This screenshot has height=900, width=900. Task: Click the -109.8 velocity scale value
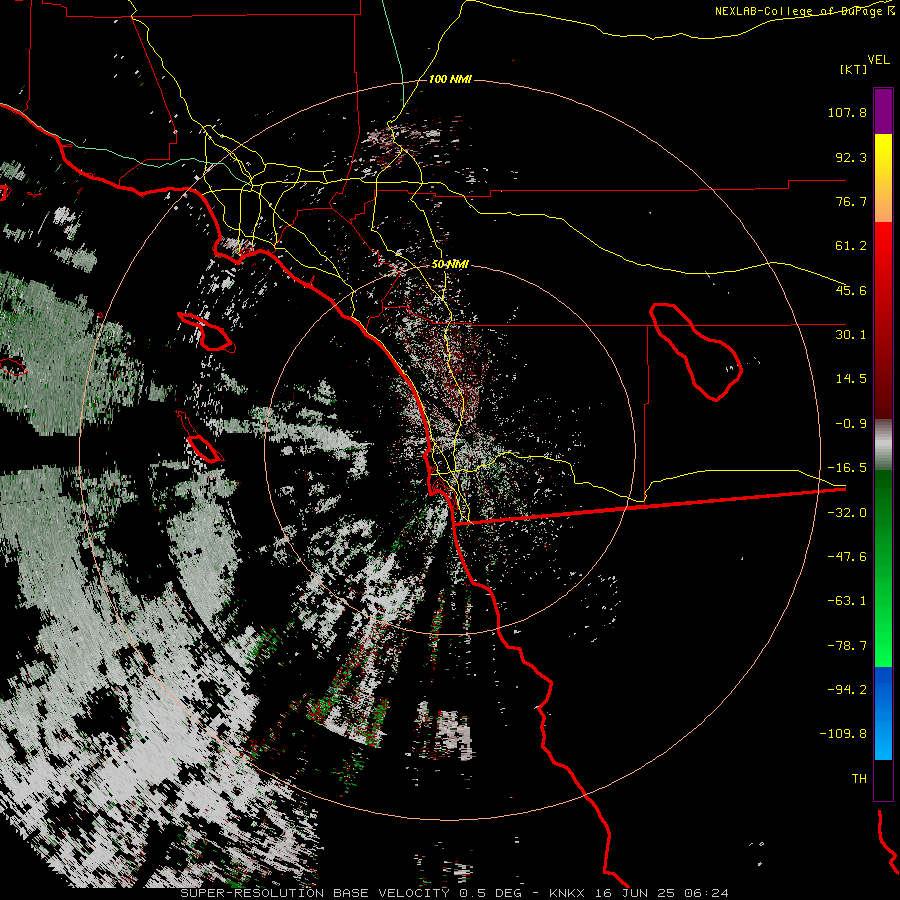click(x=843, y=734)
